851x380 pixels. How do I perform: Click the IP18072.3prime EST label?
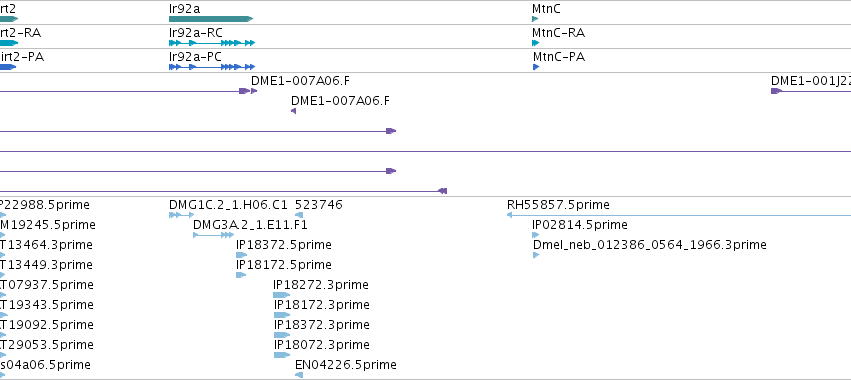(322, 345)
